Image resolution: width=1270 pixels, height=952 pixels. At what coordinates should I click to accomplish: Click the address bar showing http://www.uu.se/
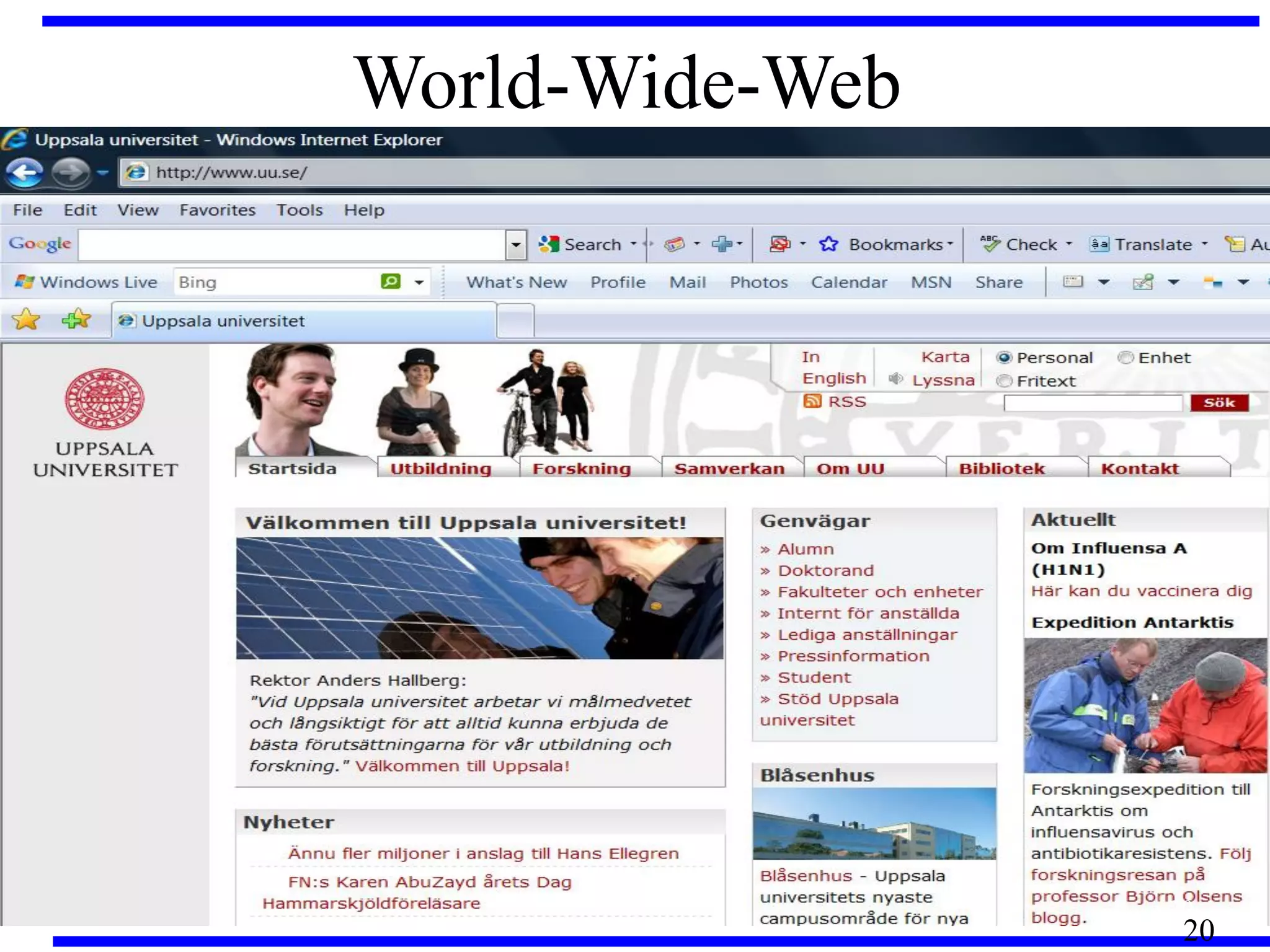pyautogui.click(x=695, y=172)
